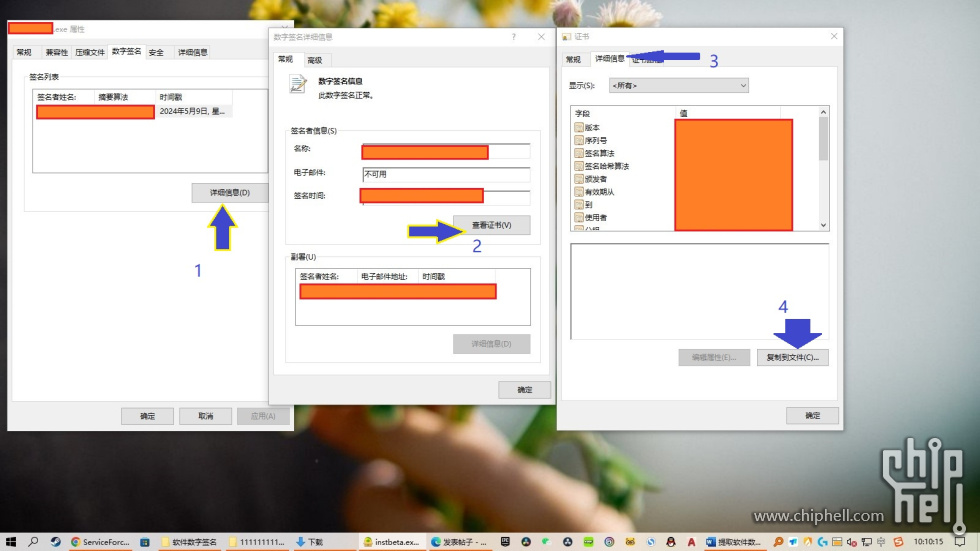Open WeChat taskbar icon

[546, 542]
